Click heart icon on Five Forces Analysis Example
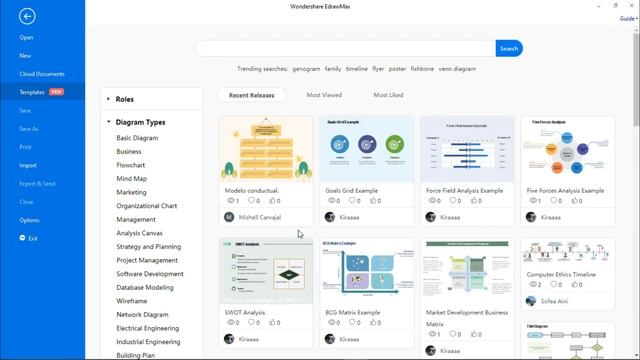 553,200
